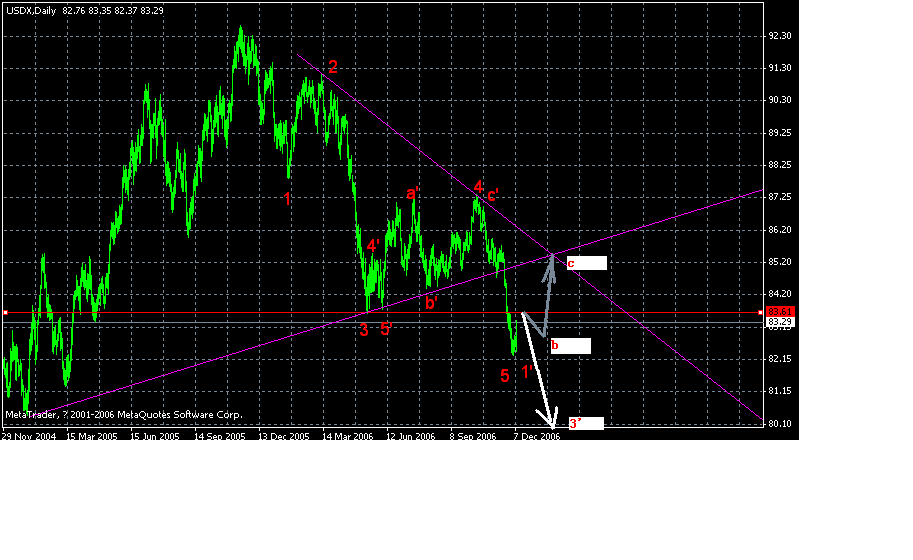Click the red 83.61 price tag
The width and height of the screenshot is (913, 560).
click(x=780, y=312)
